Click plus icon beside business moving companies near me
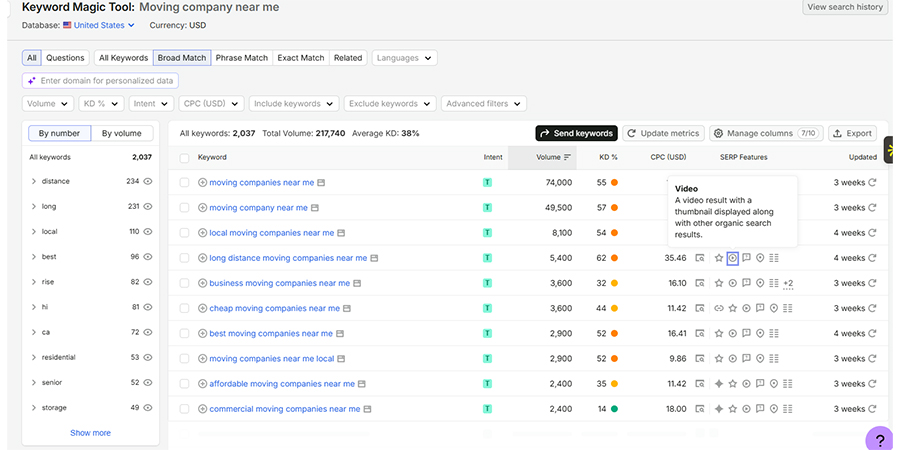The image size is (900, 450). coord(202,283)
